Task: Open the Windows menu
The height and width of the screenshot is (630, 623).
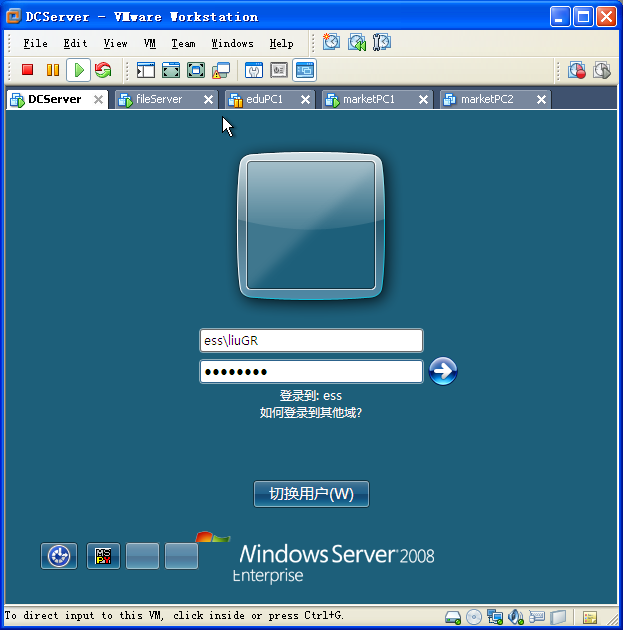Action: tap(232, 43)
